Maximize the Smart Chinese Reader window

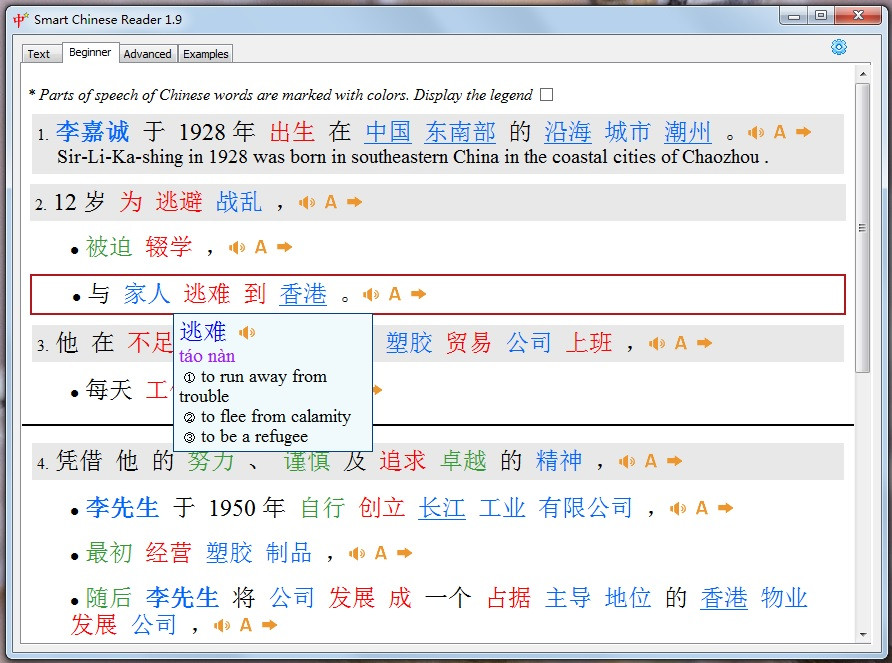click(x=821, y=15)
